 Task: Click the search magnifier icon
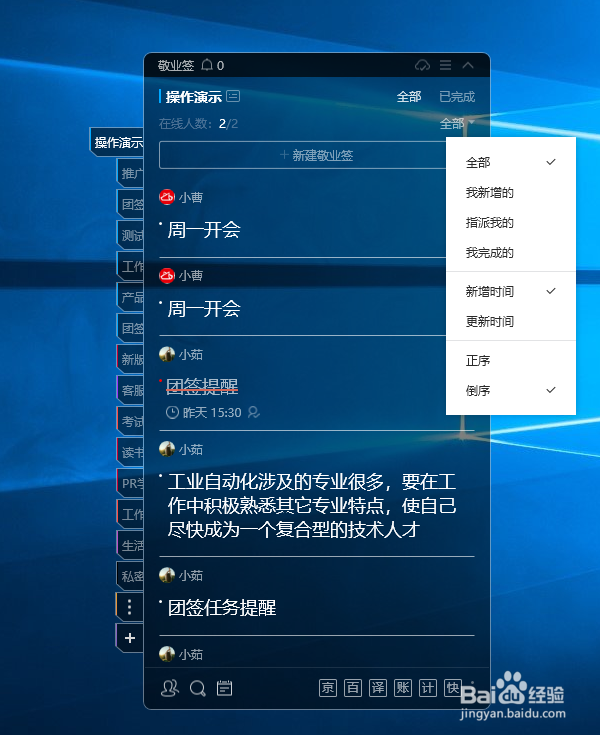pos(197,688)
